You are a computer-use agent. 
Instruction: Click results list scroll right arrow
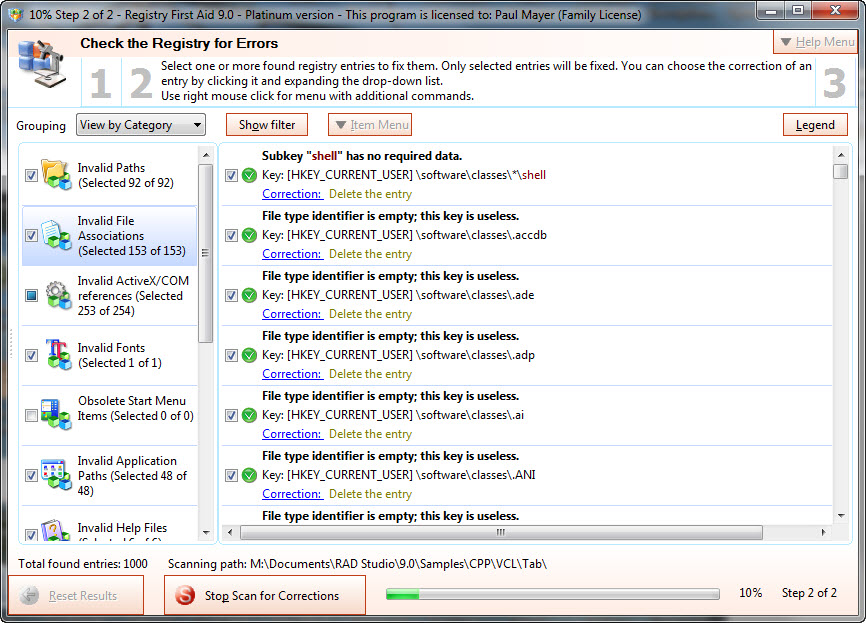(823, 532)
